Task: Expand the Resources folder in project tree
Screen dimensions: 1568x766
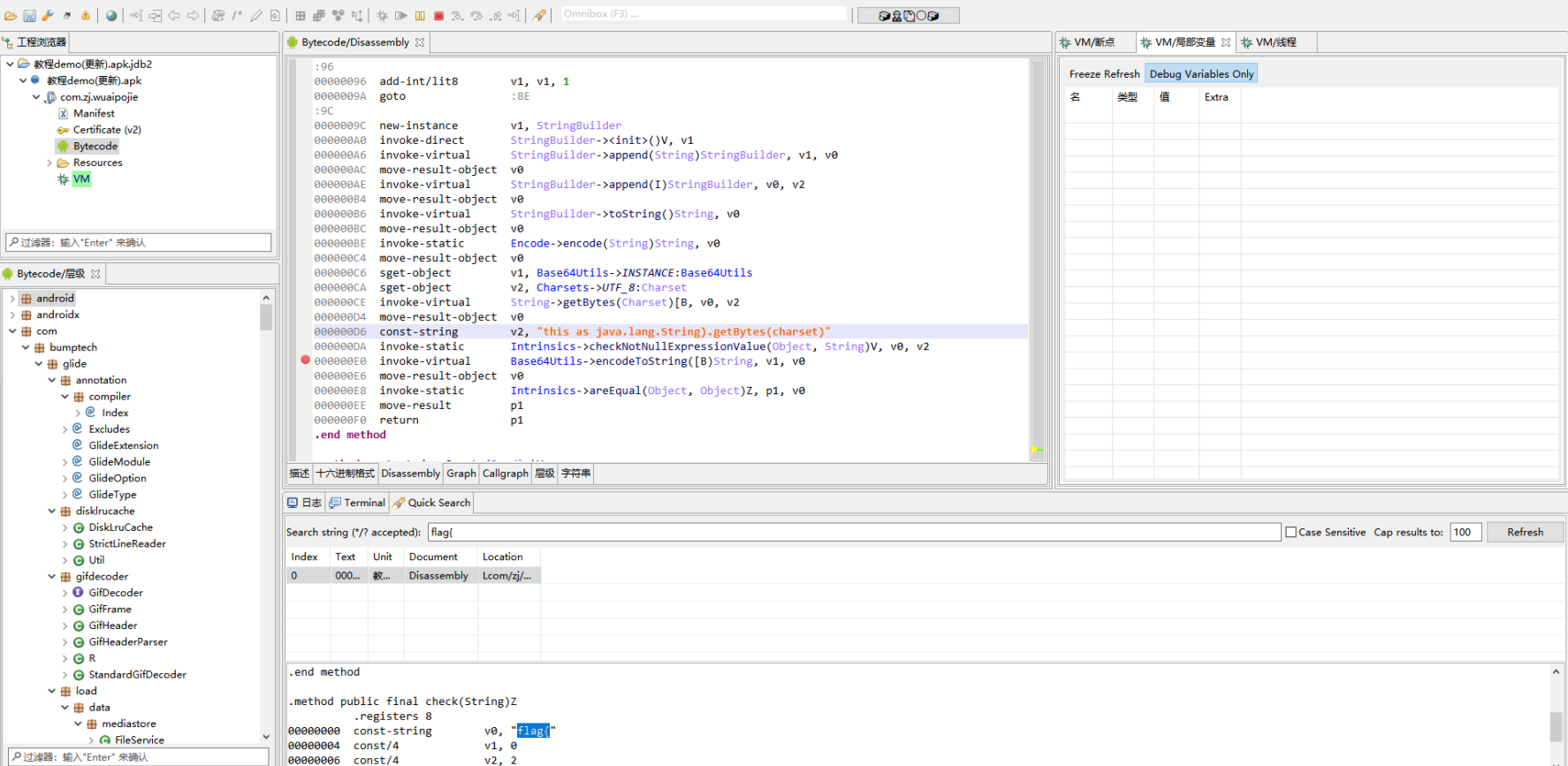Action: tap(49, 163)
